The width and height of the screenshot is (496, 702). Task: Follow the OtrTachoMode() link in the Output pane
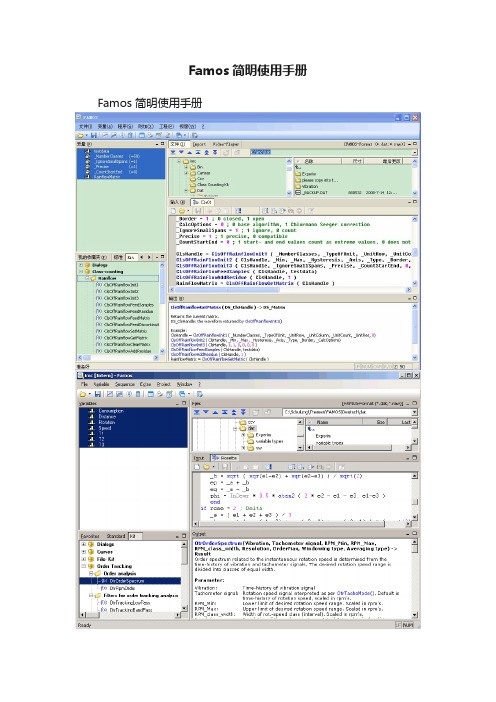353,593
